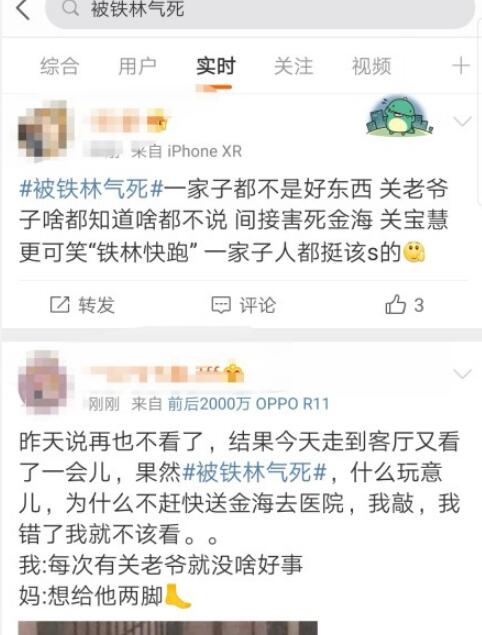Expand second post's chevron menu
This screenshot has width=482, height=635.
(x=462, y=373)
